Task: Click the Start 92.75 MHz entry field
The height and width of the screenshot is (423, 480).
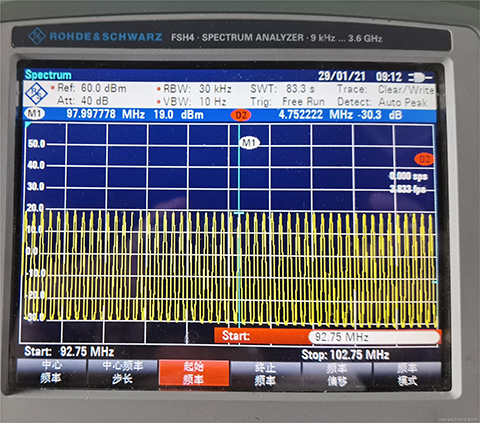Action: tap(373, 337)
